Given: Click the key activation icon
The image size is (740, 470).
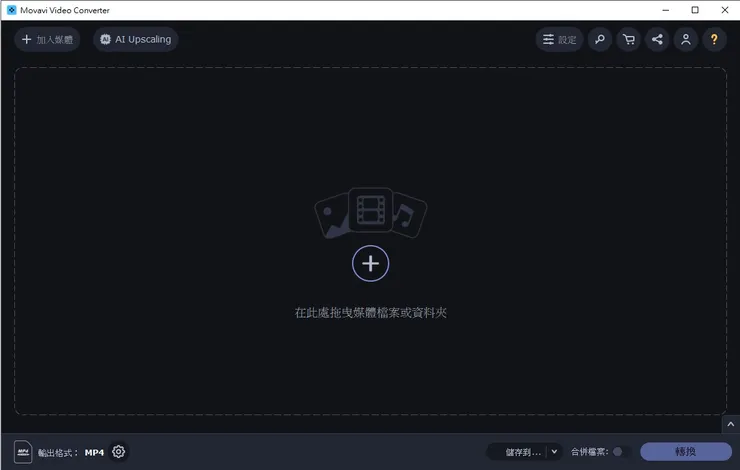Looking at the screenshot, I should [600, 40].
